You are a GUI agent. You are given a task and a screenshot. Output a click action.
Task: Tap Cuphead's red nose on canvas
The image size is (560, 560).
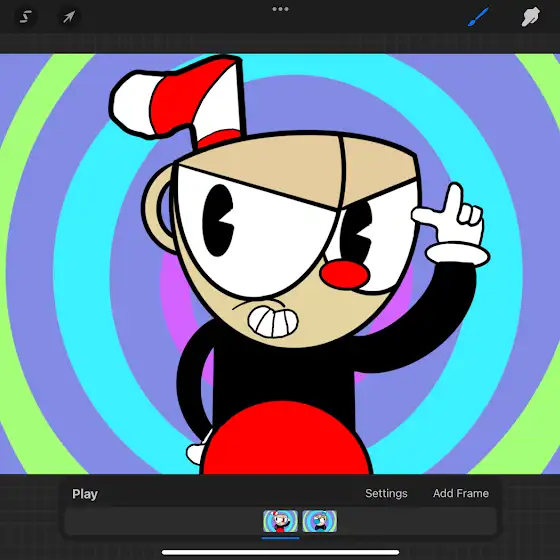344,274
